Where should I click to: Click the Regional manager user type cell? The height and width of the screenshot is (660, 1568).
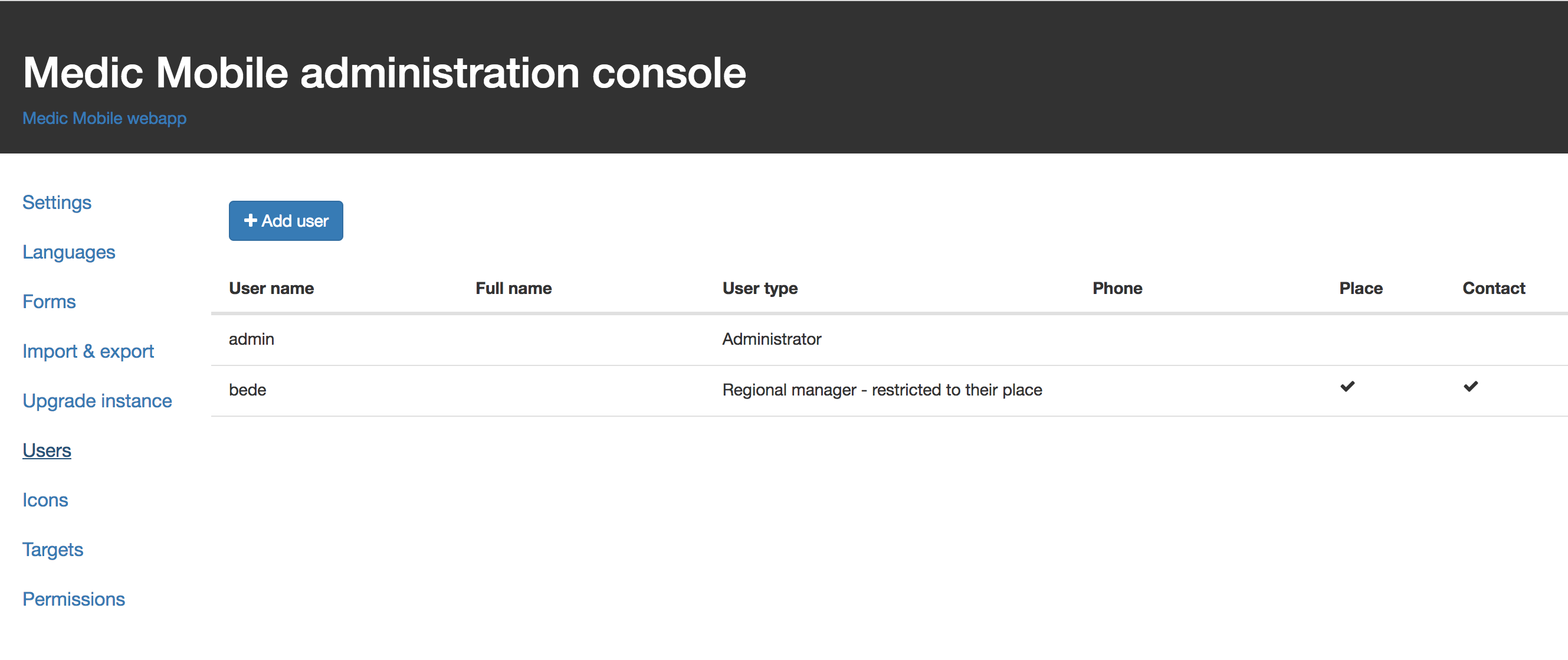click(882, 390)
